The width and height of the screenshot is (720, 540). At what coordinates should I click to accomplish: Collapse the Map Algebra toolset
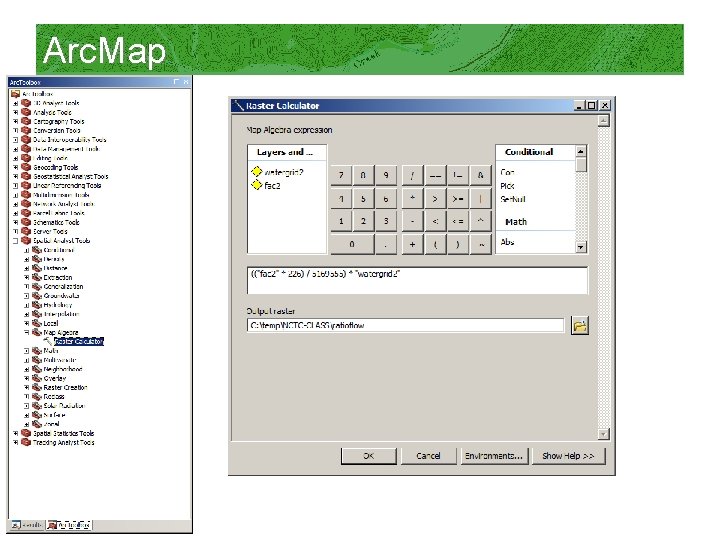tap(27, 332)
